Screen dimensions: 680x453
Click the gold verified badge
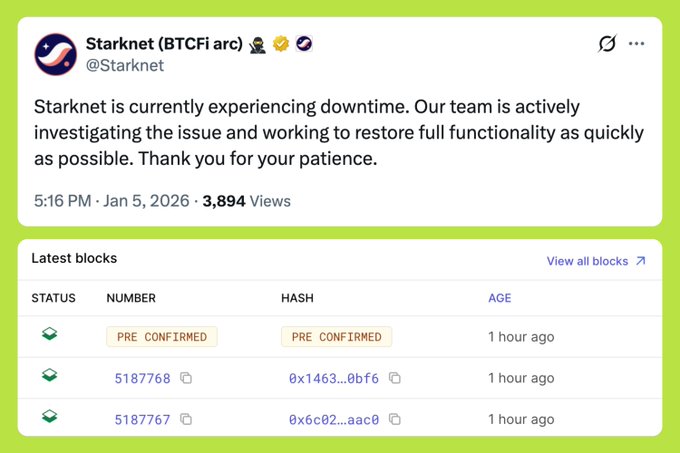tap(281, 44)
